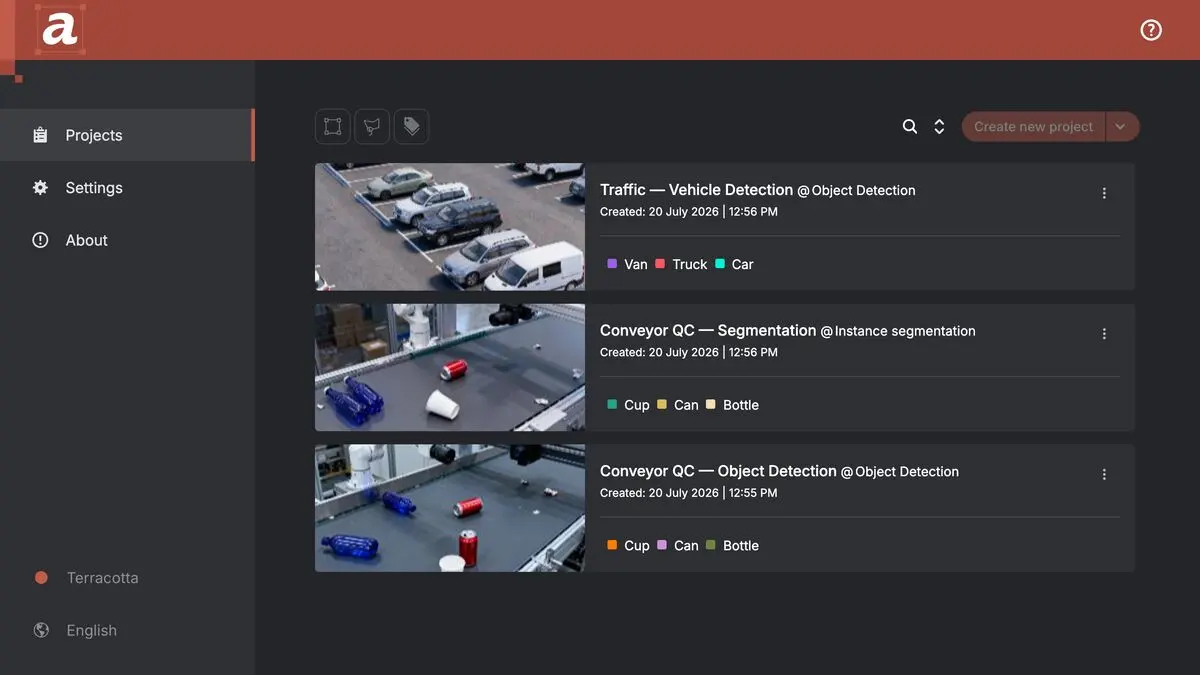Open the project search magnifier

coord(910,126)
